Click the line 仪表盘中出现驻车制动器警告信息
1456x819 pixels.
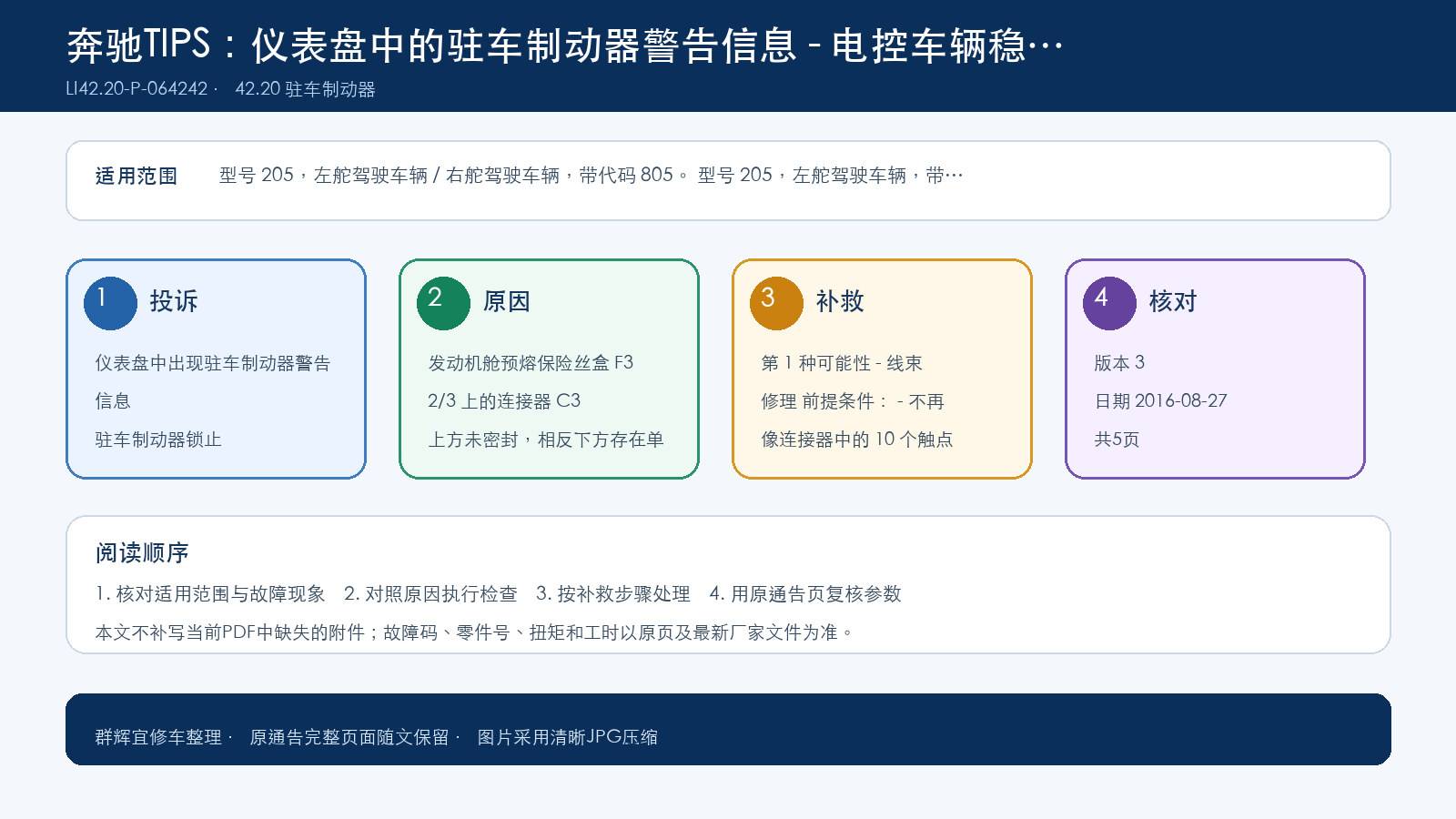[x=213, y=382]
